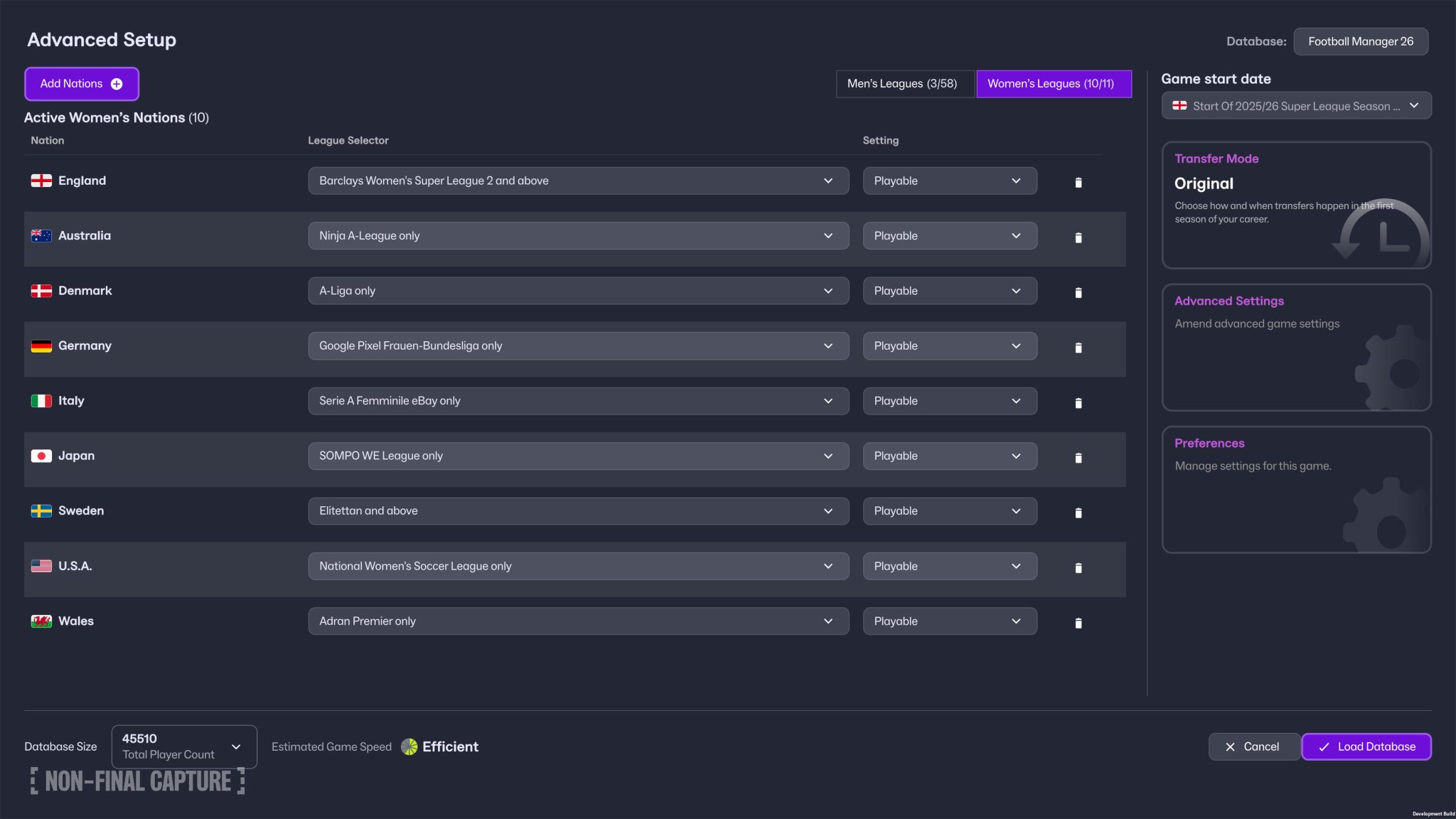Expand Italy's Serie A Femminile league selector
Viewport: 1456px width, 819px height.
[577, 400]
